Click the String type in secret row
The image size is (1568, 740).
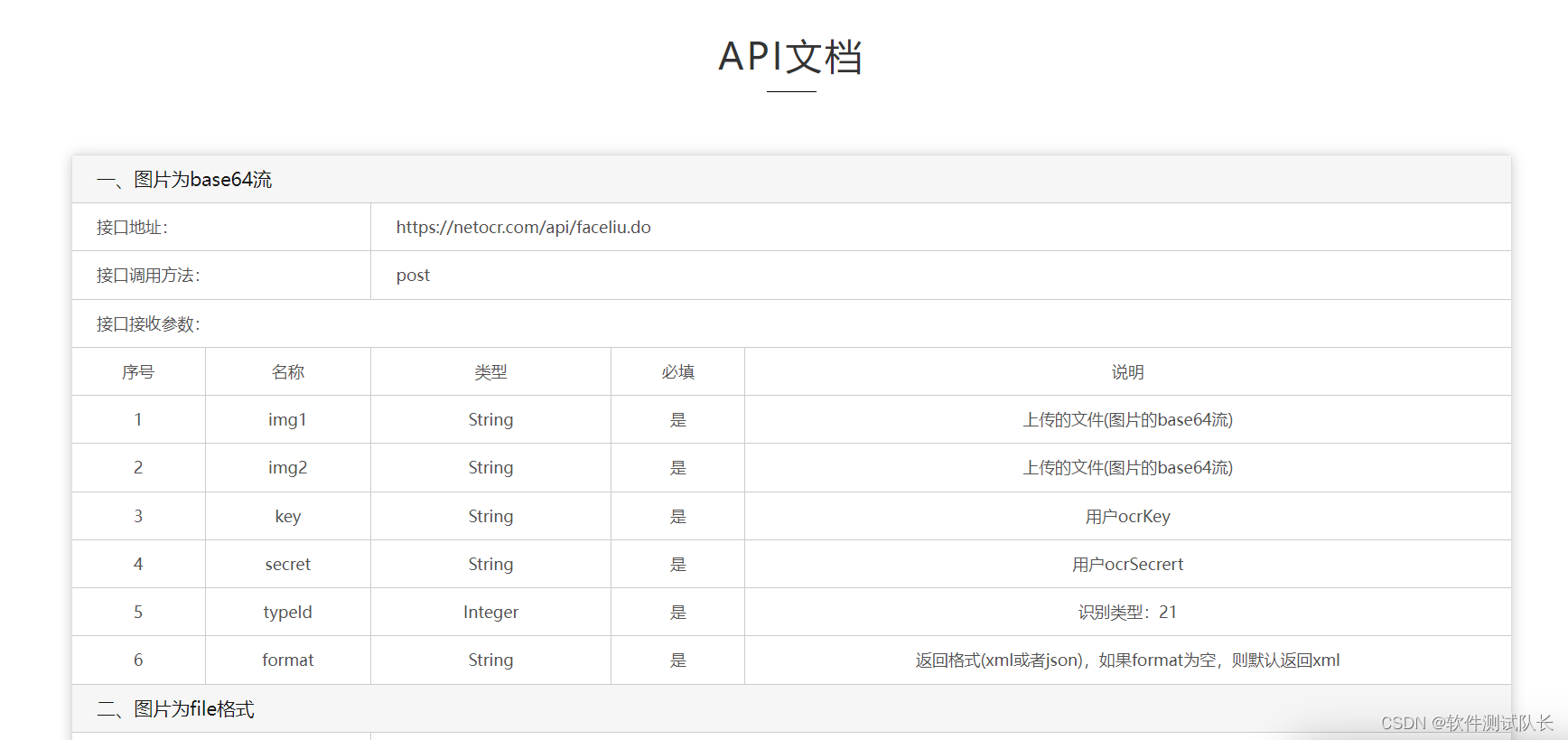[490, 564]
